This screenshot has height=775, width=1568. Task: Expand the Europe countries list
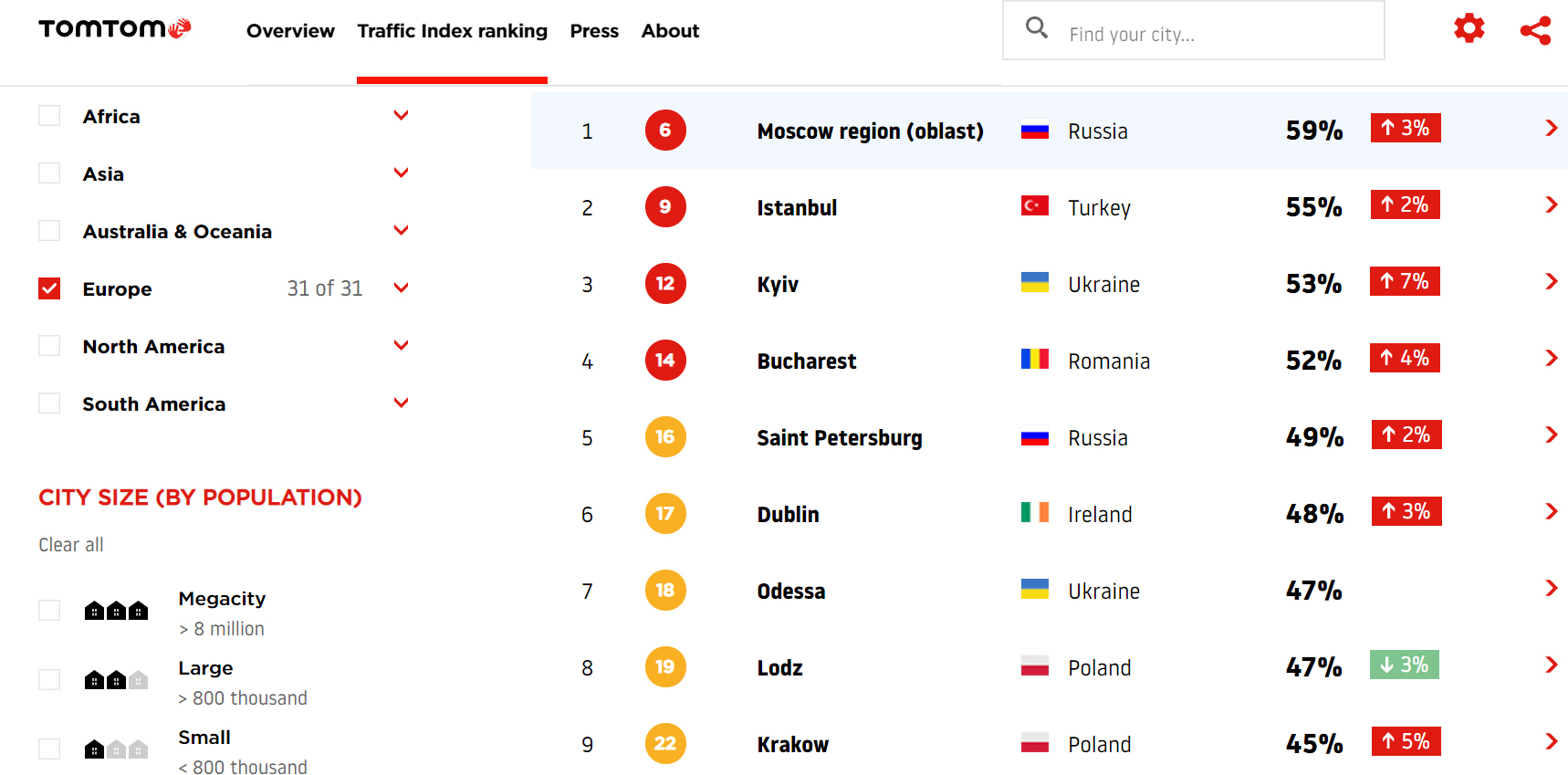pyautogui.click(x=401, y=288)
